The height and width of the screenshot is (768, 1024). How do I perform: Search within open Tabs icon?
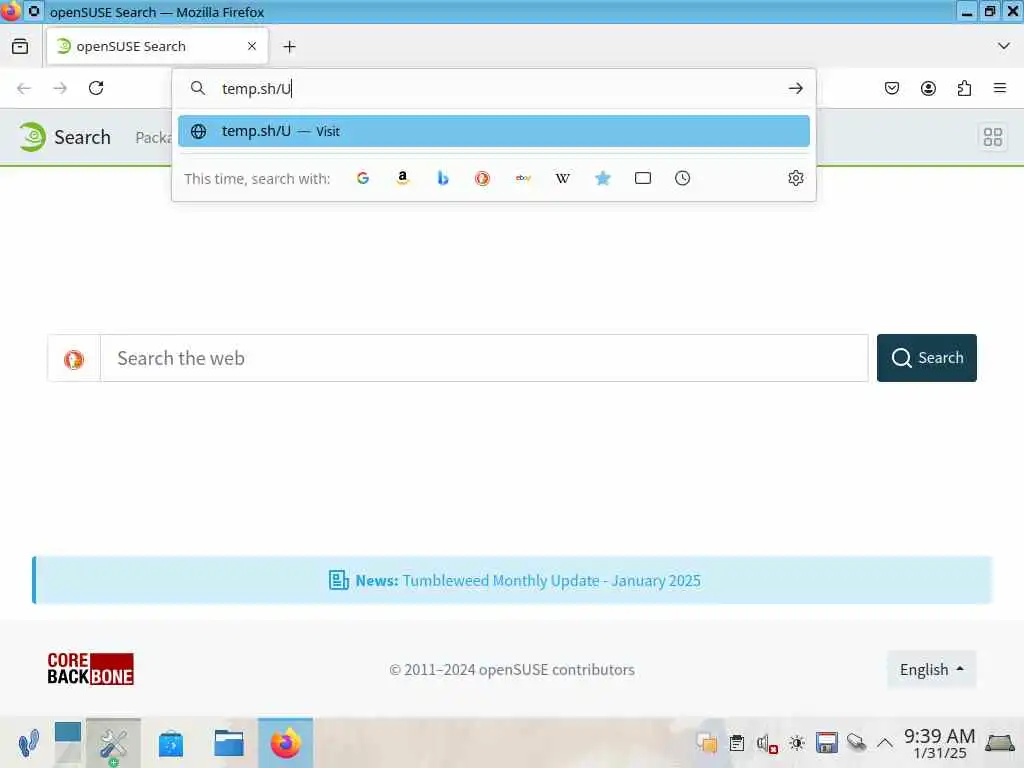[643, 178]
